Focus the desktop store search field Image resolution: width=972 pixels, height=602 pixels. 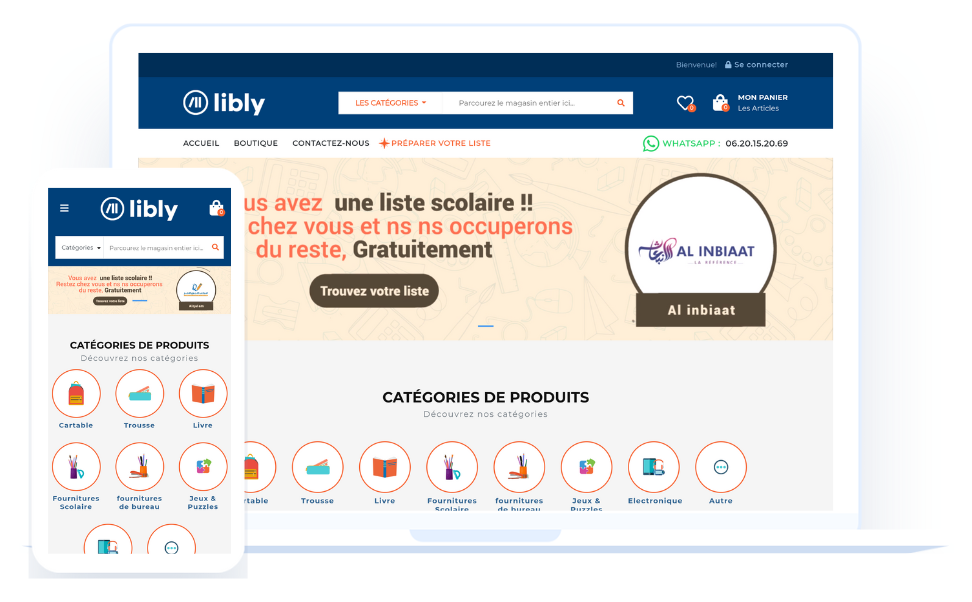pos(528,103)
